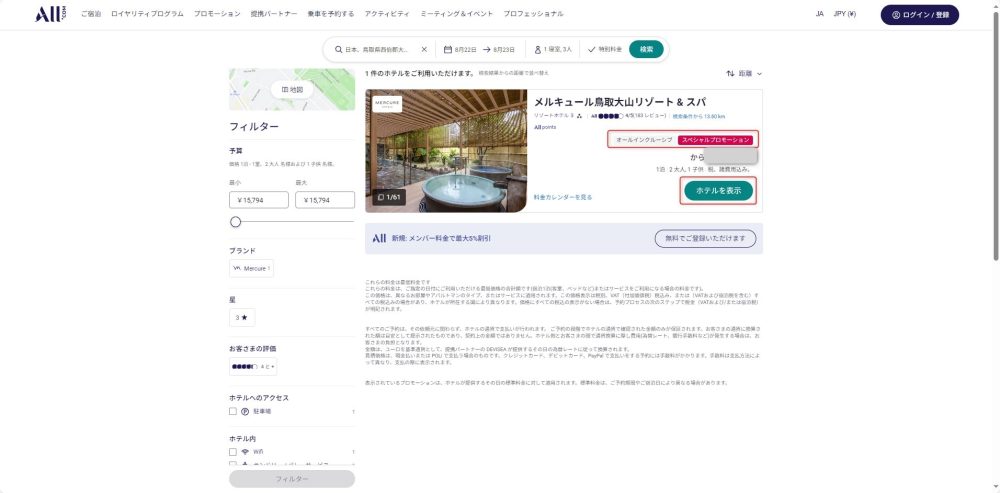Click the checkmark icon beside 特別料金
1000x493 pixels.
tap(591, 49)
